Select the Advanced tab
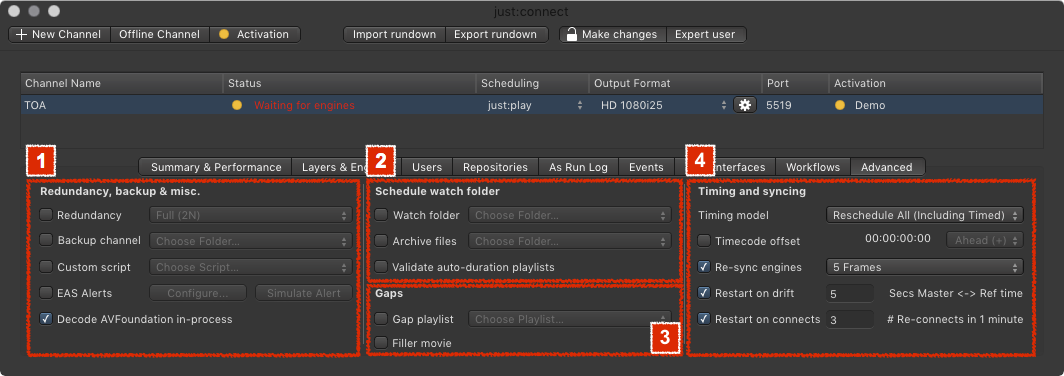The image size is (1064, 376). point(887,167)
